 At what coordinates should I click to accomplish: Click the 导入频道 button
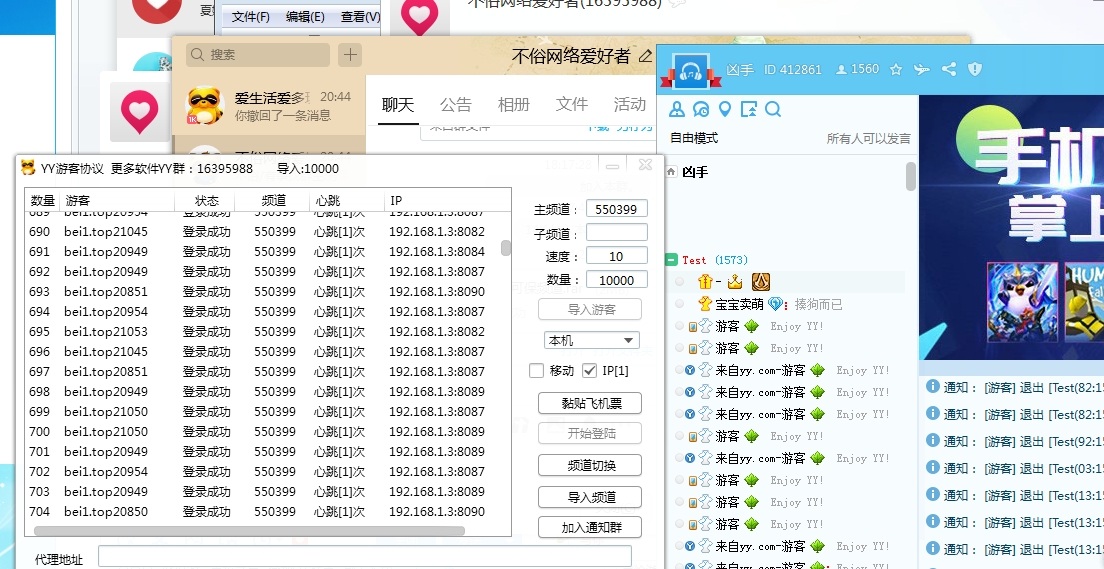point(590,497)
